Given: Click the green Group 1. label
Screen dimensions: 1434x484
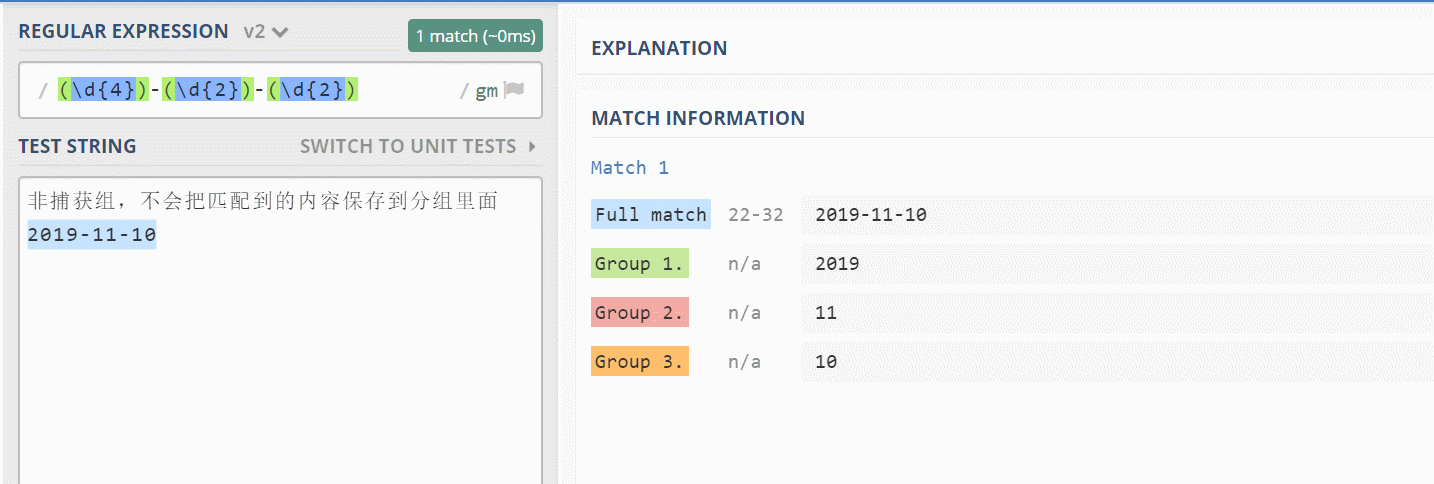Looking at the screenshot, I should [x=640, y=264].
